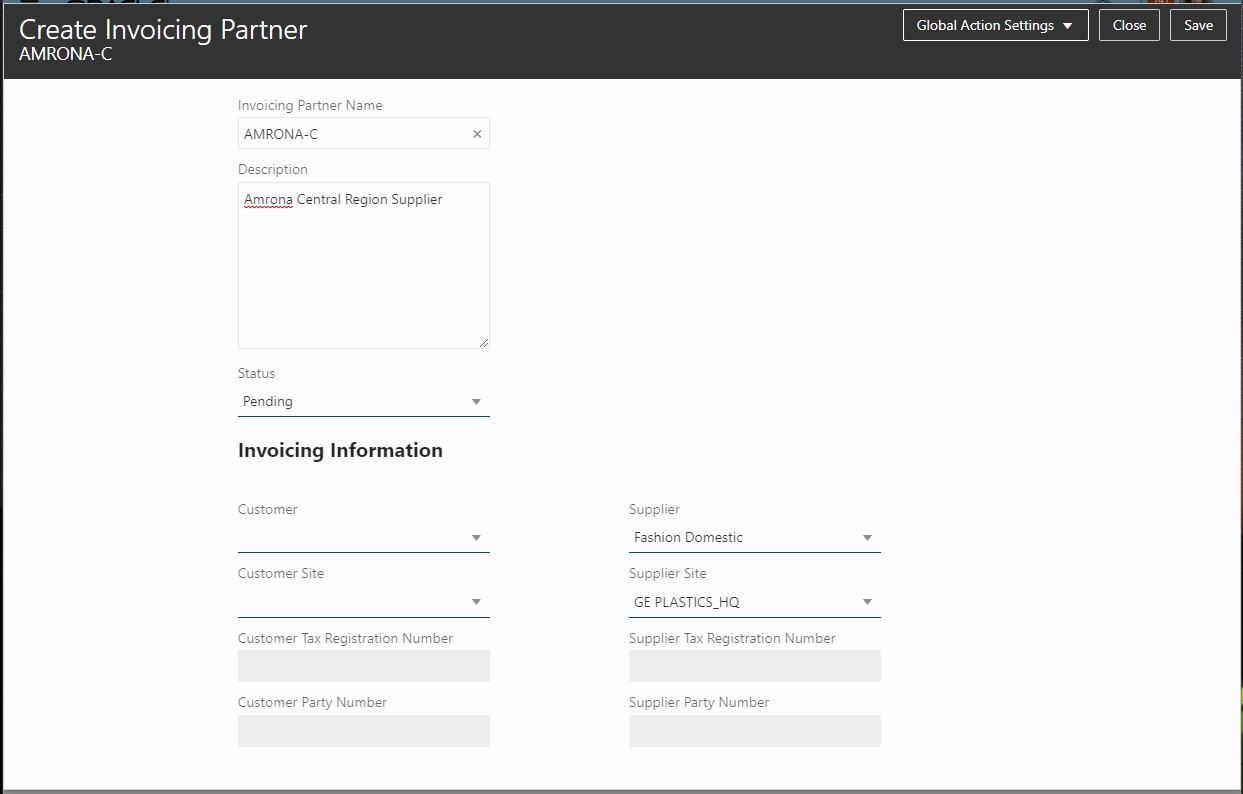Click the Invoicing Information section heading
The height and width of the screenshot is (794, 1243).
(x=340, y=450)
